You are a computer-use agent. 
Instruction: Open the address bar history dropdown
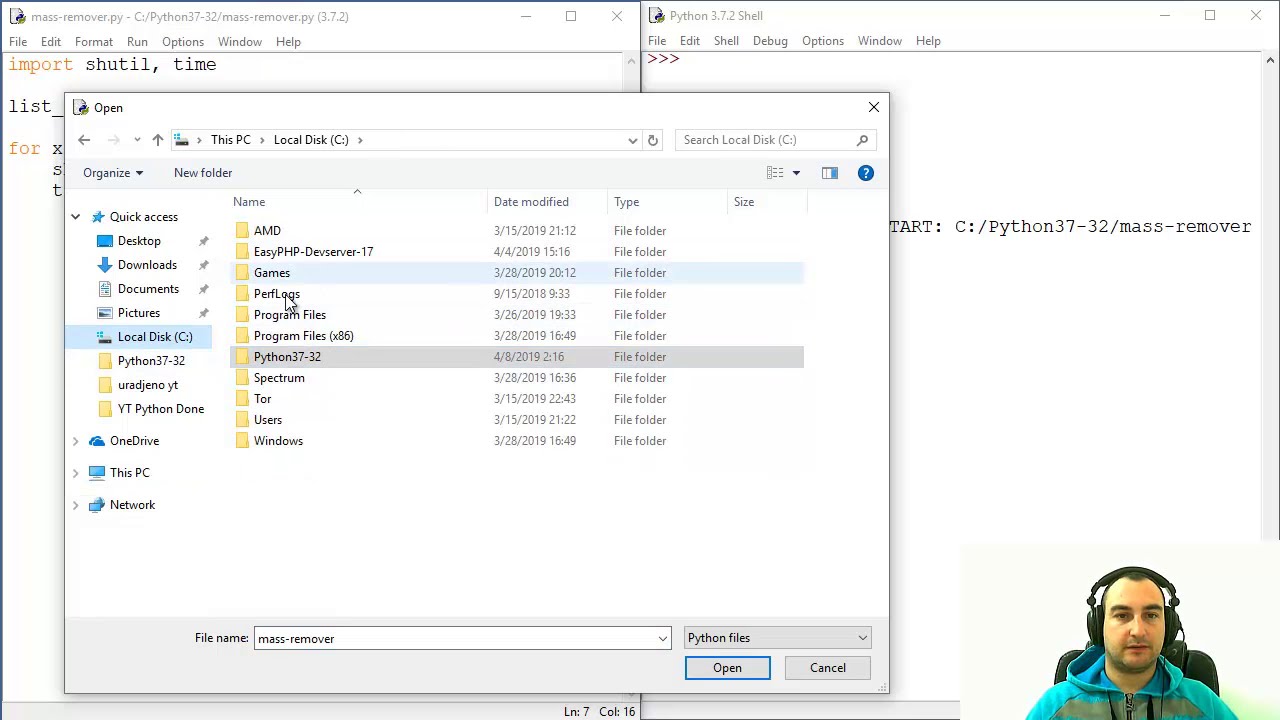point(632,140)
